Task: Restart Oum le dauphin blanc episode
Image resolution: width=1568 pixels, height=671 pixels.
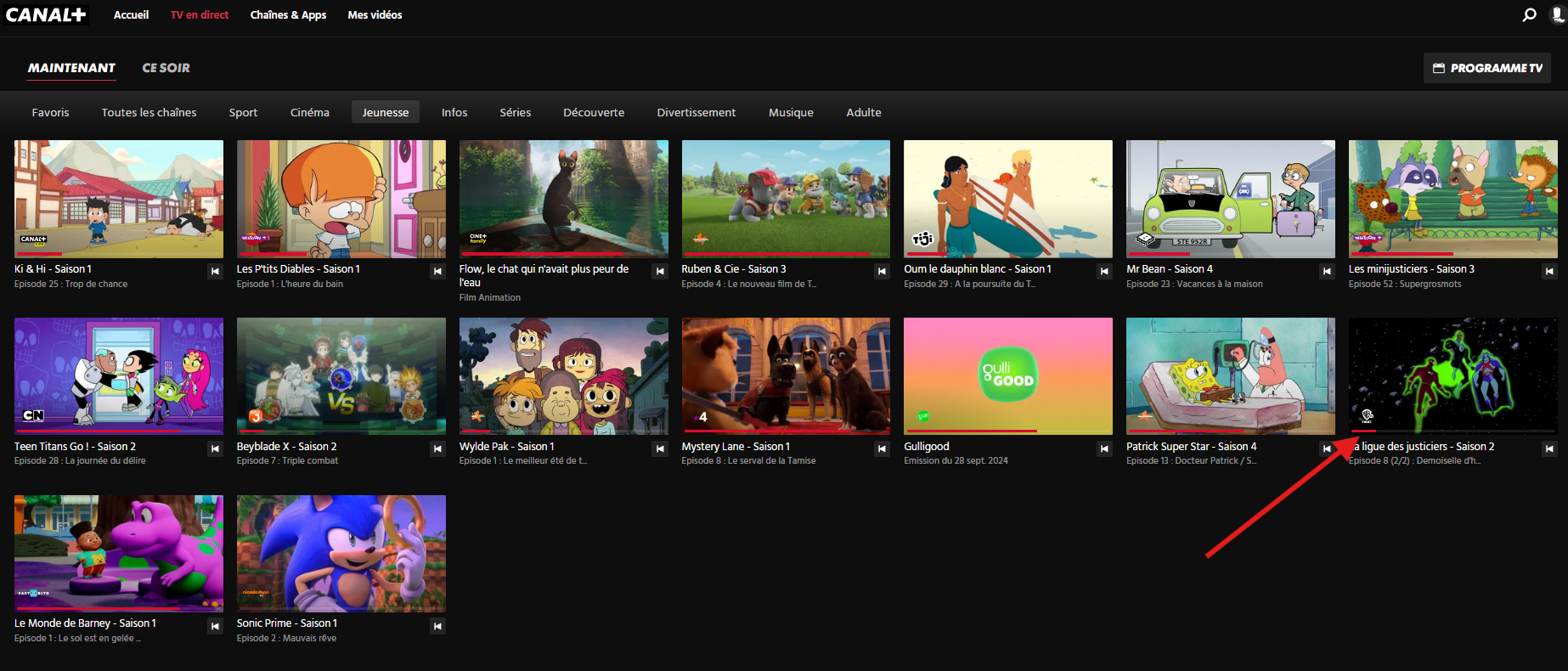Action: [1105, 271]
